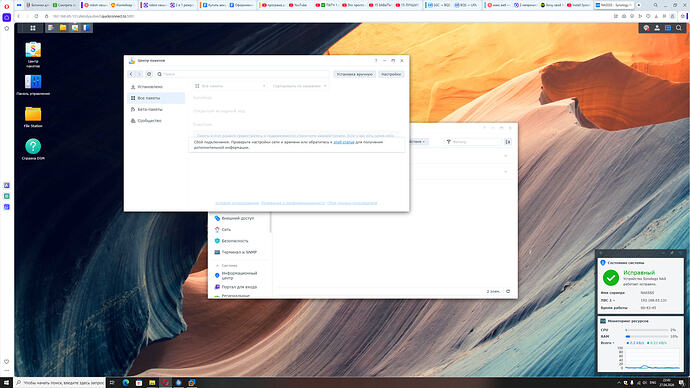Open Opera icon on Windows taskbar
Image resolution: width=690 pixels, height=388 pixels.
click(x=165, y=383)
